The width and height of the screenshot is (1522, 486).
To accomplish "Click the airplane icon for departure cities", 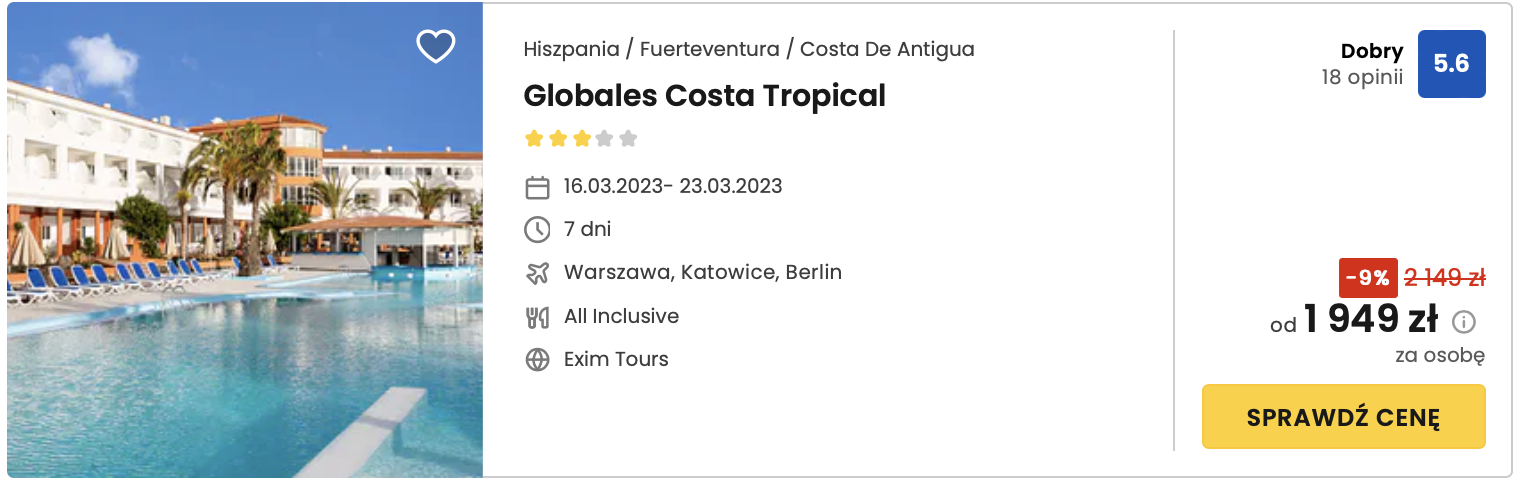I will tap(537, 273).
